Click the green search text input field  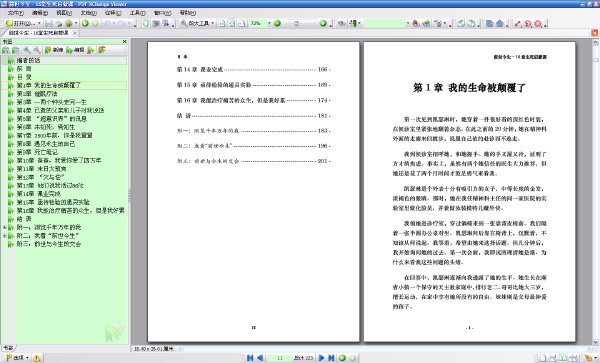pyautogui.click(x=384, y=23)
